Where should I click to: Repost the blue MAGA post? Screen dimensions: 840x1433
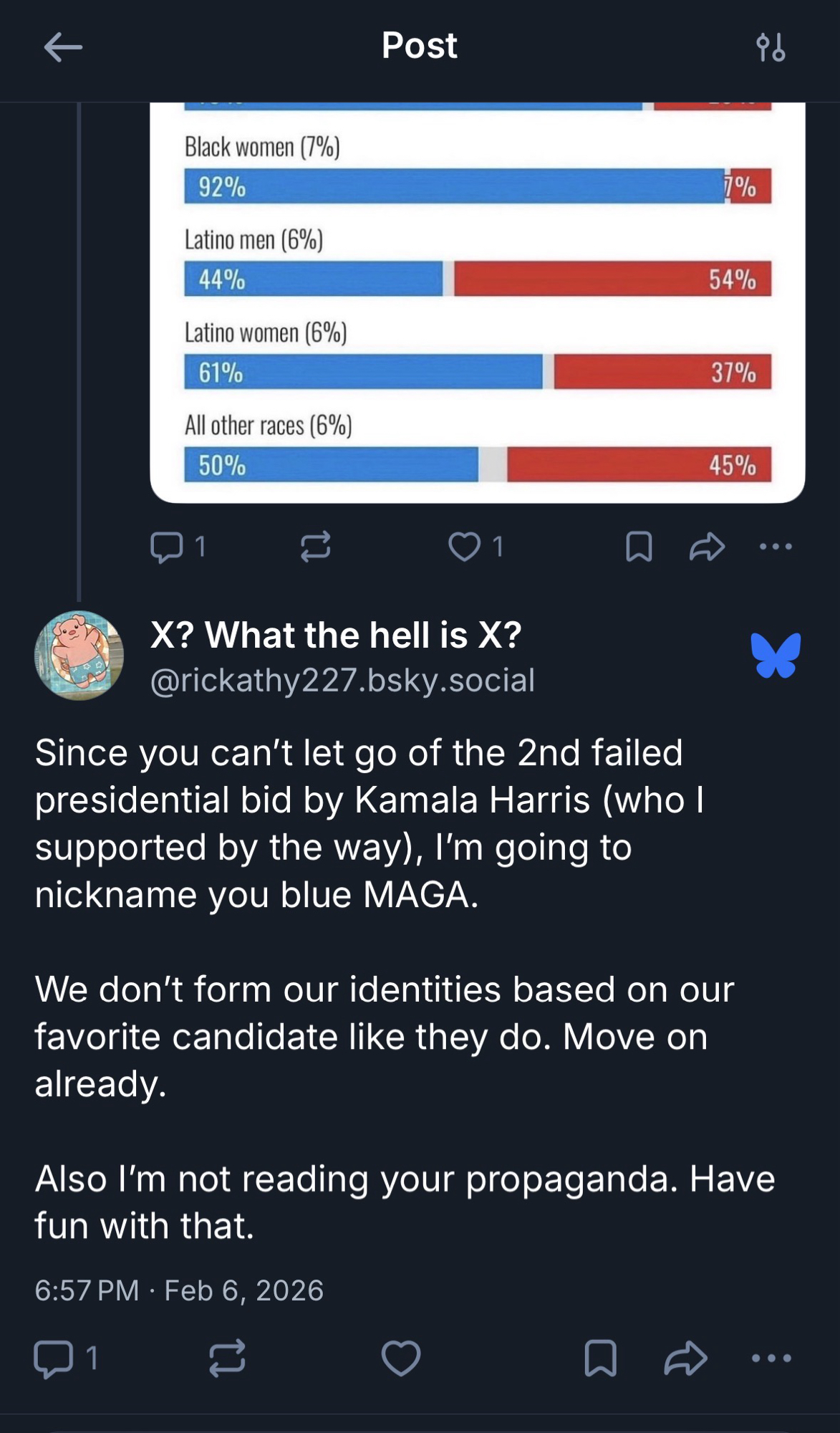(x=228, y=1358)
